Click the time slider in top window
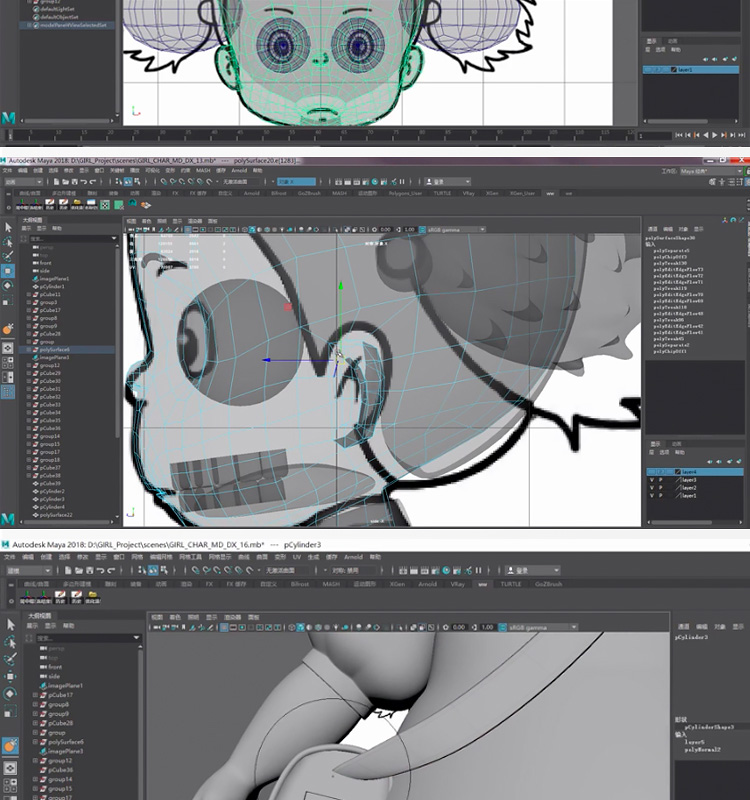This screenshot has width=750, height=800. [319, 135]
